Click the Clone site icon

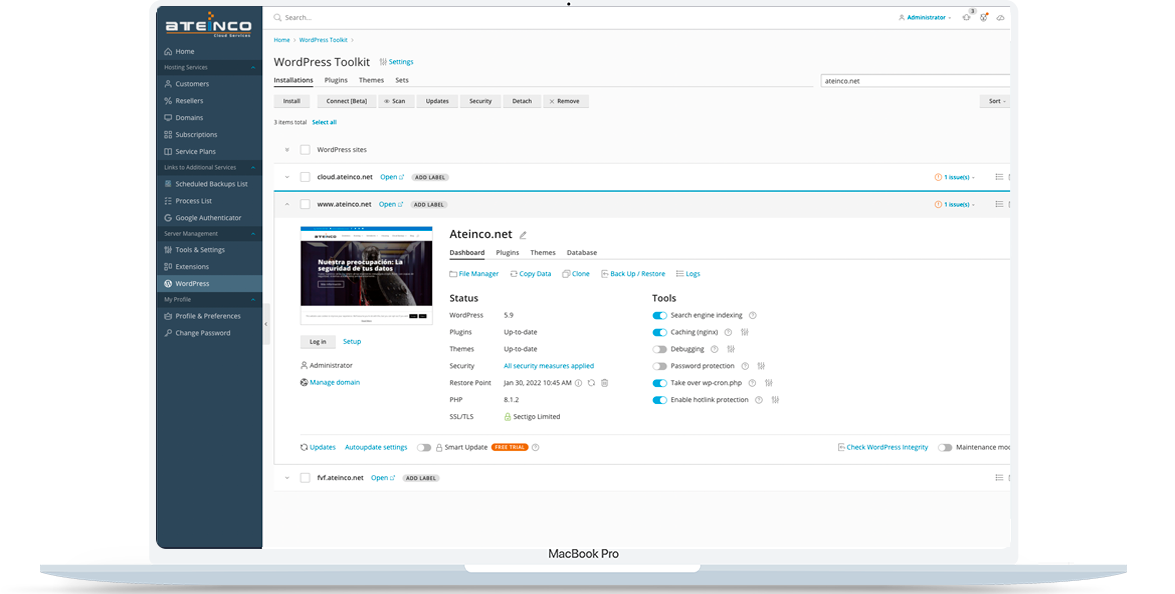coord(576,273)
